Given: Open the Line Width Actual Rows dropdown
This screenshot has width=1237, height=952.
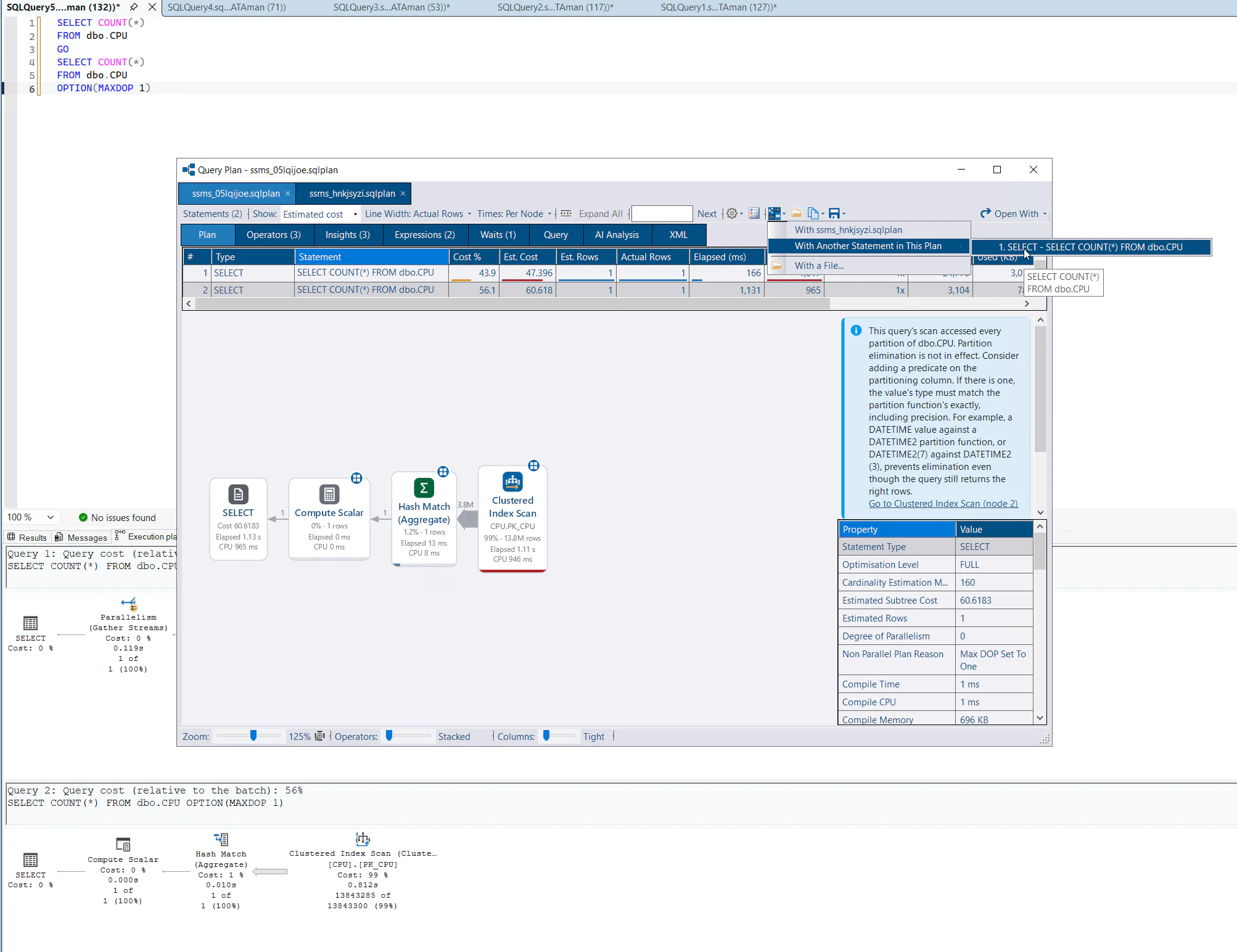Looking at the screenshot, I should pyautogui.click(x=418, y=214).
